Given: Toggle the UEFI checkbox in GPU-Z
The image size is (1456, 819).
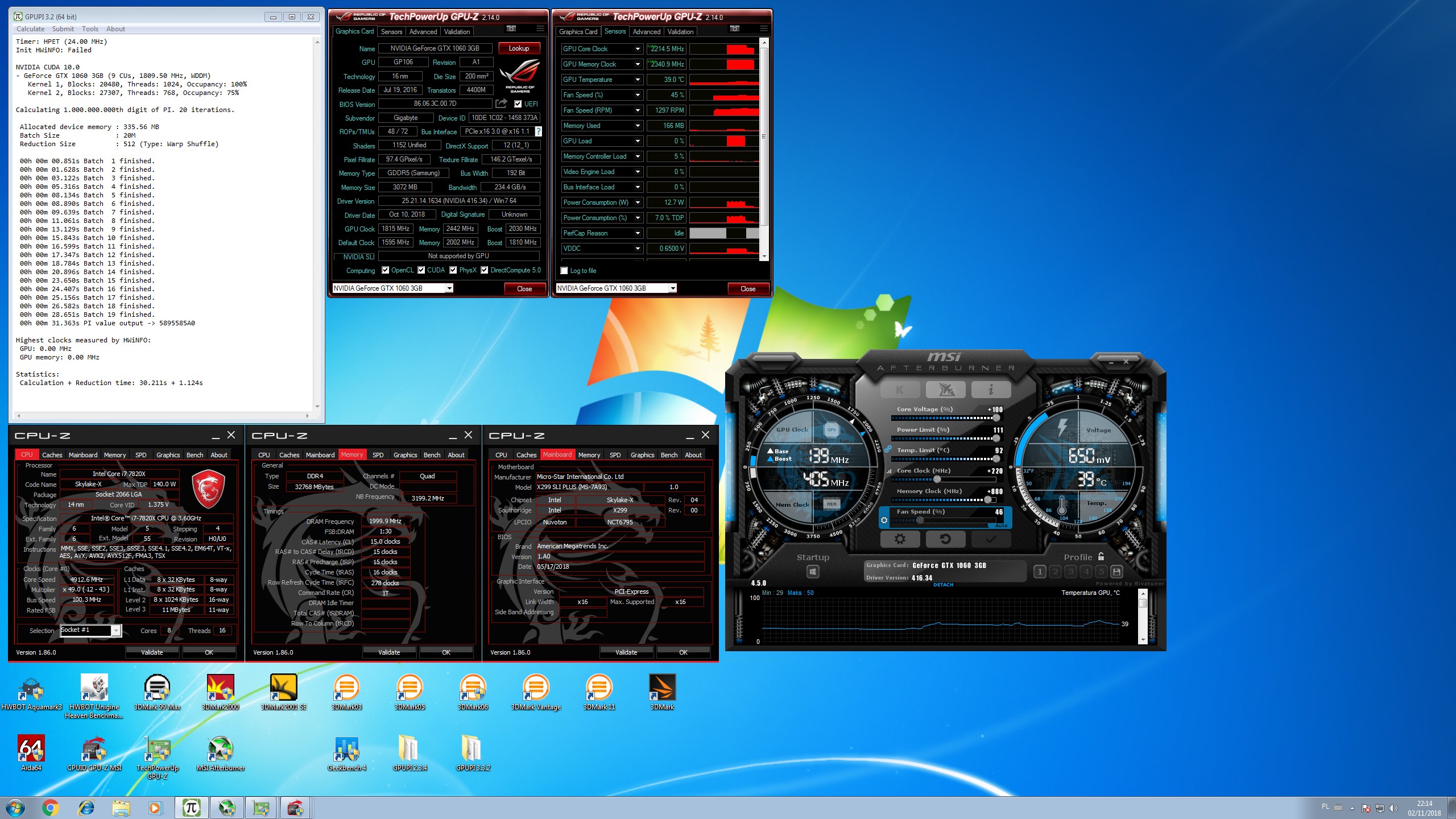Looking at the screenshot, I should (x=518, y=104).
